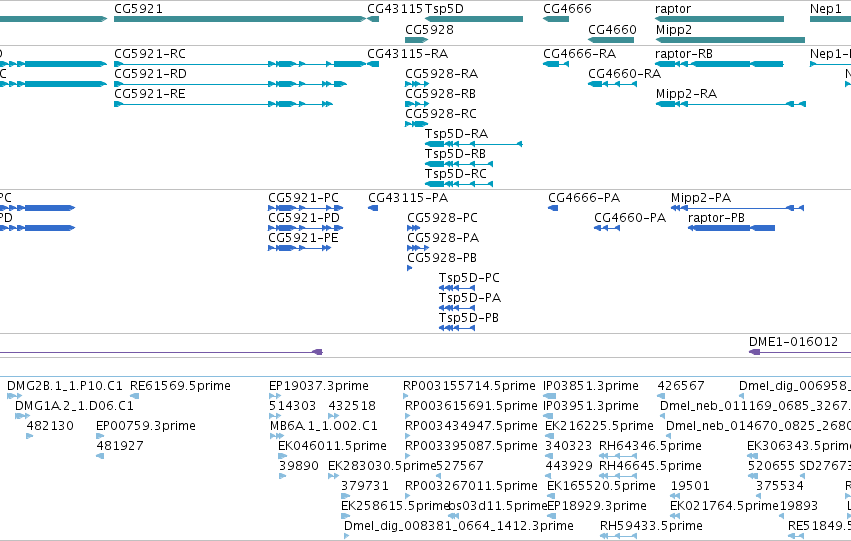Viewport: 851px width, 541px height.
Task: Click feature DMG1A.2_1.D06.C1
Action: [74, 406]
